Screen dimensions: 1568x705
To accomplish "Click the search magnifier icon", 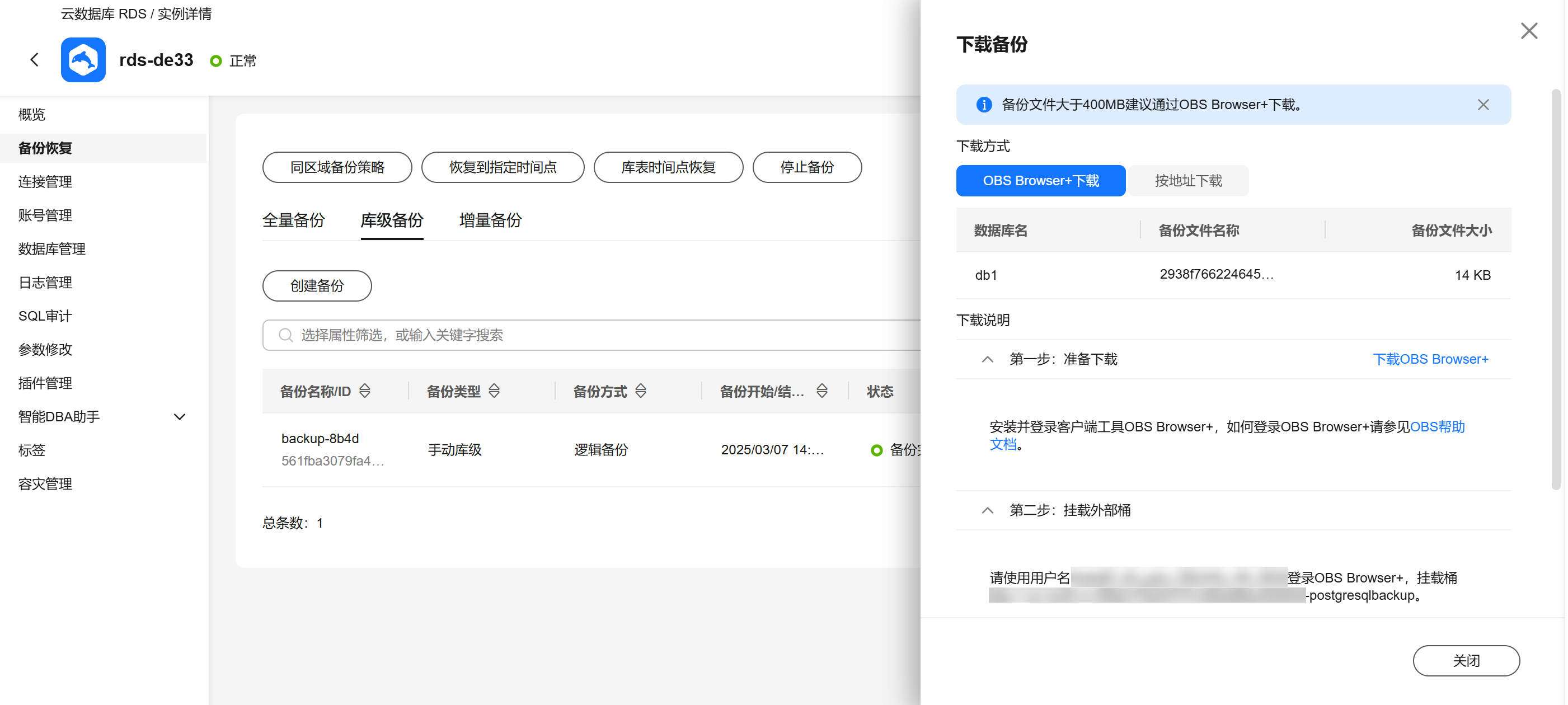I will click(285, 335).
